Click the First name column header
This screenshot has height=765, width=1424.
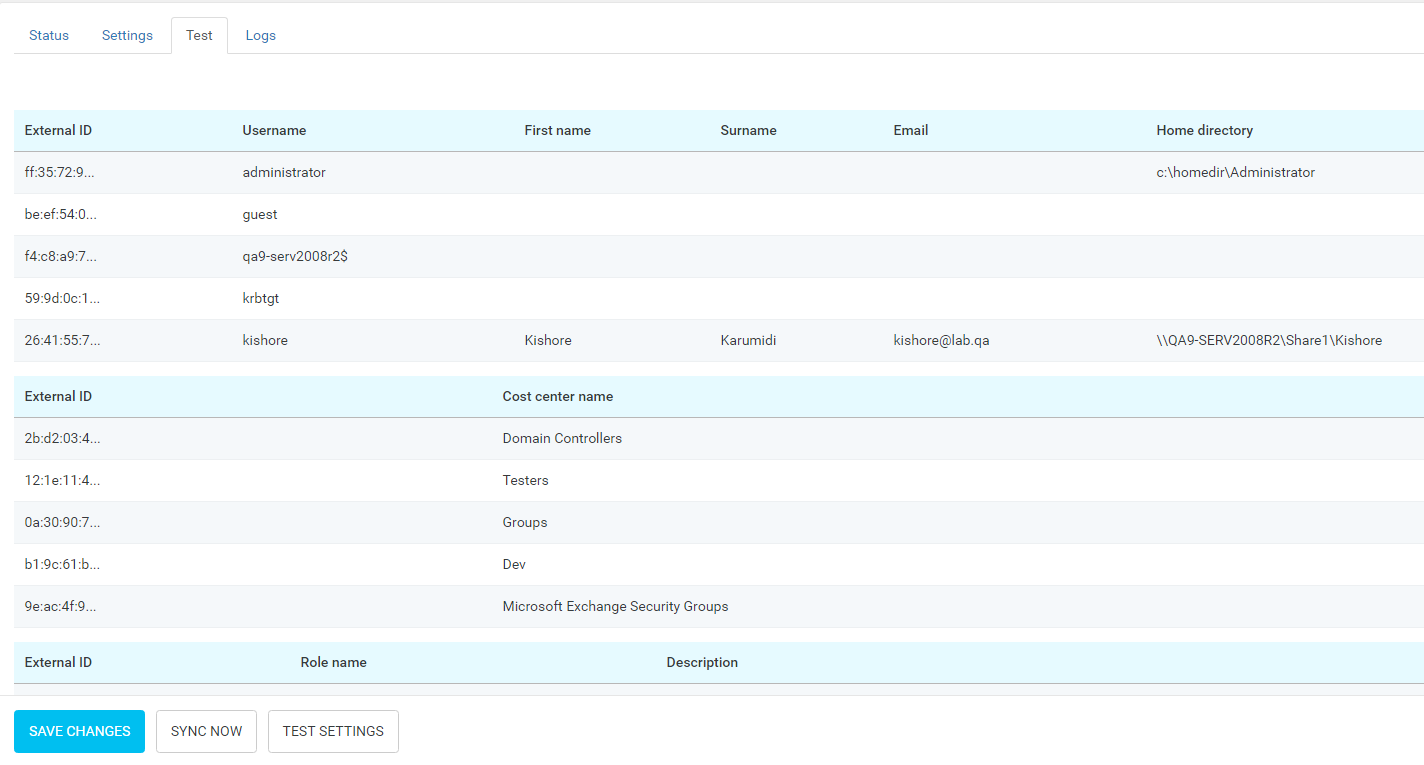(557, 130)
